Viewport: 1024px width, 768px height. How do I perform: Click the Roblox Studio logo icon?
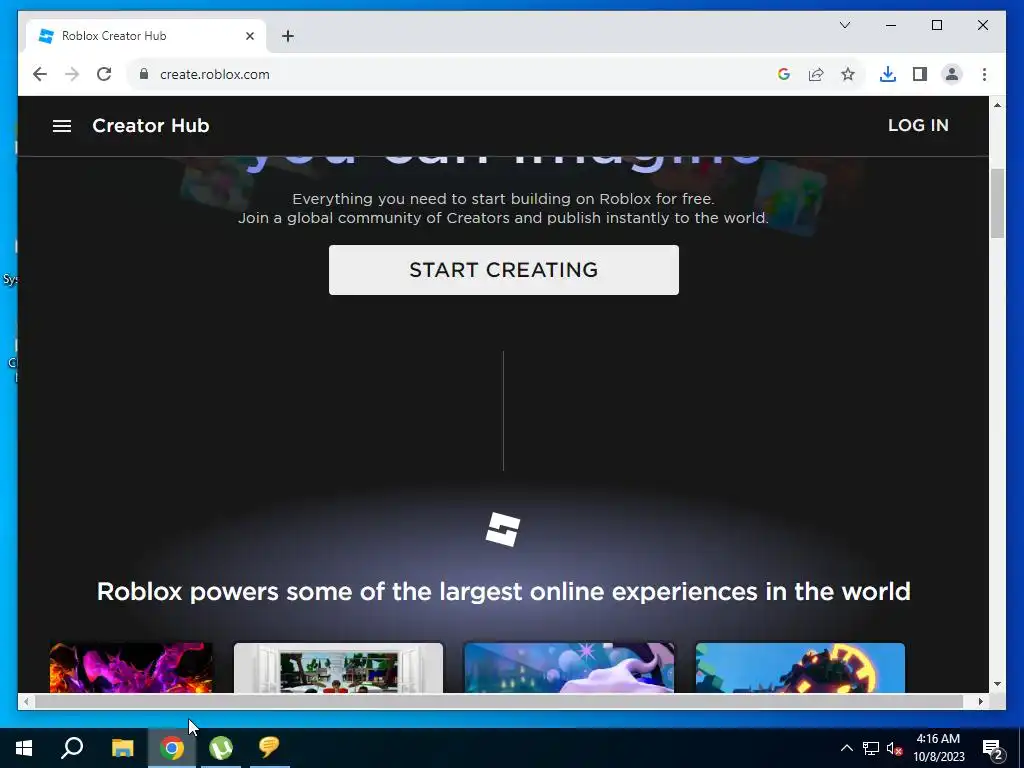(x=503, y=530)
